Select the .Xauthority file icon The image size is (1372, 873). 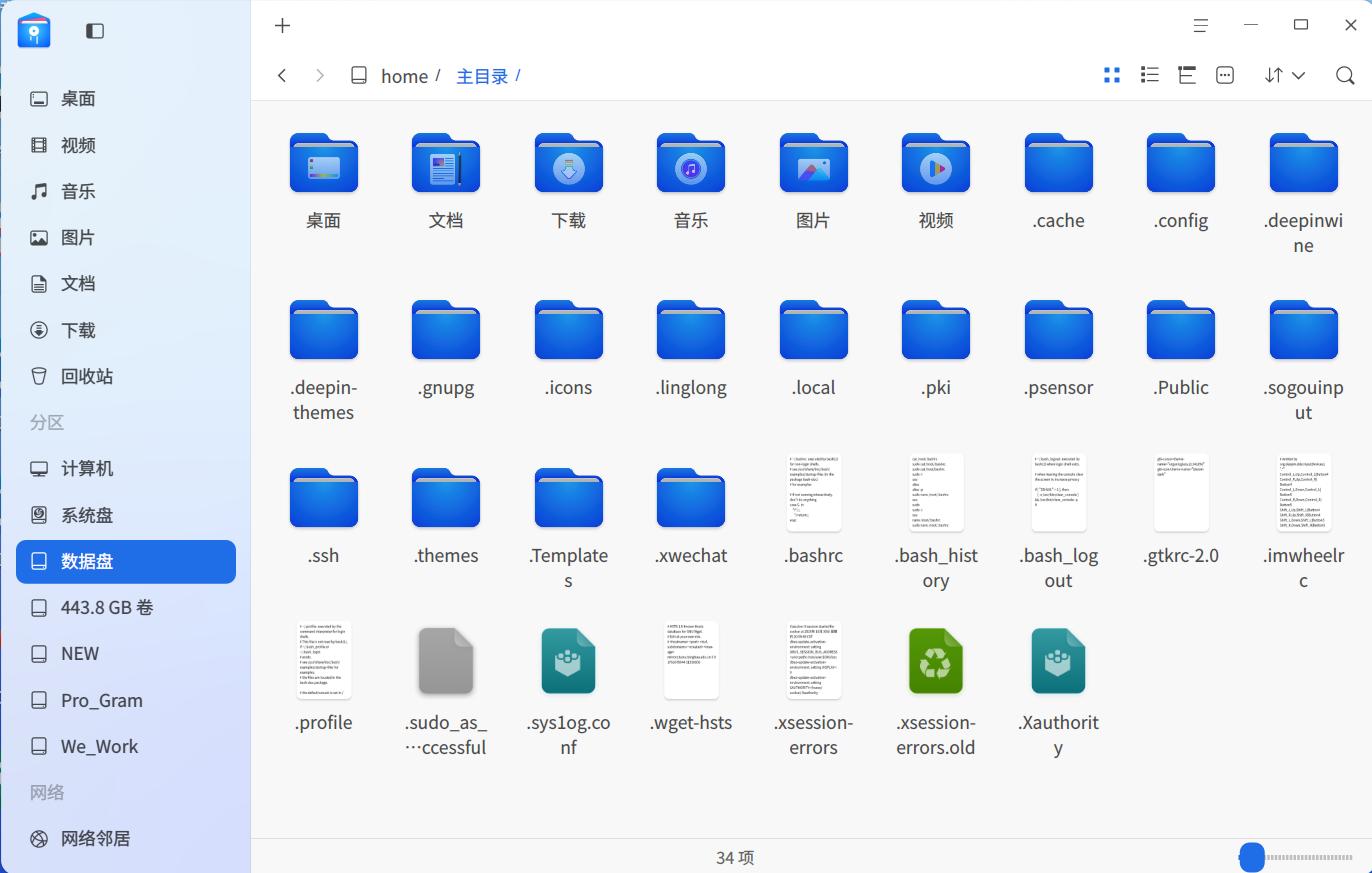coord(1059,661)
